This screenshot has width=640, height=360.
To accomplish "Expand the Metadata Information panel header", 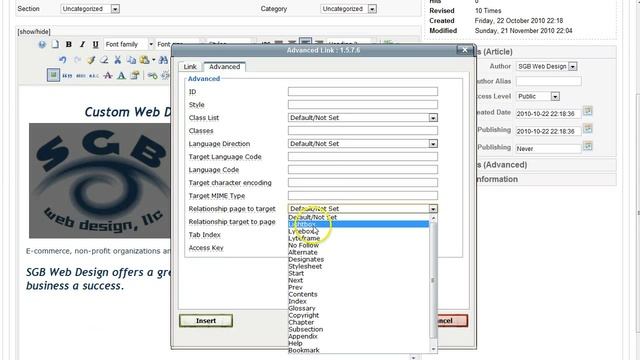I will tap(546, 179).
